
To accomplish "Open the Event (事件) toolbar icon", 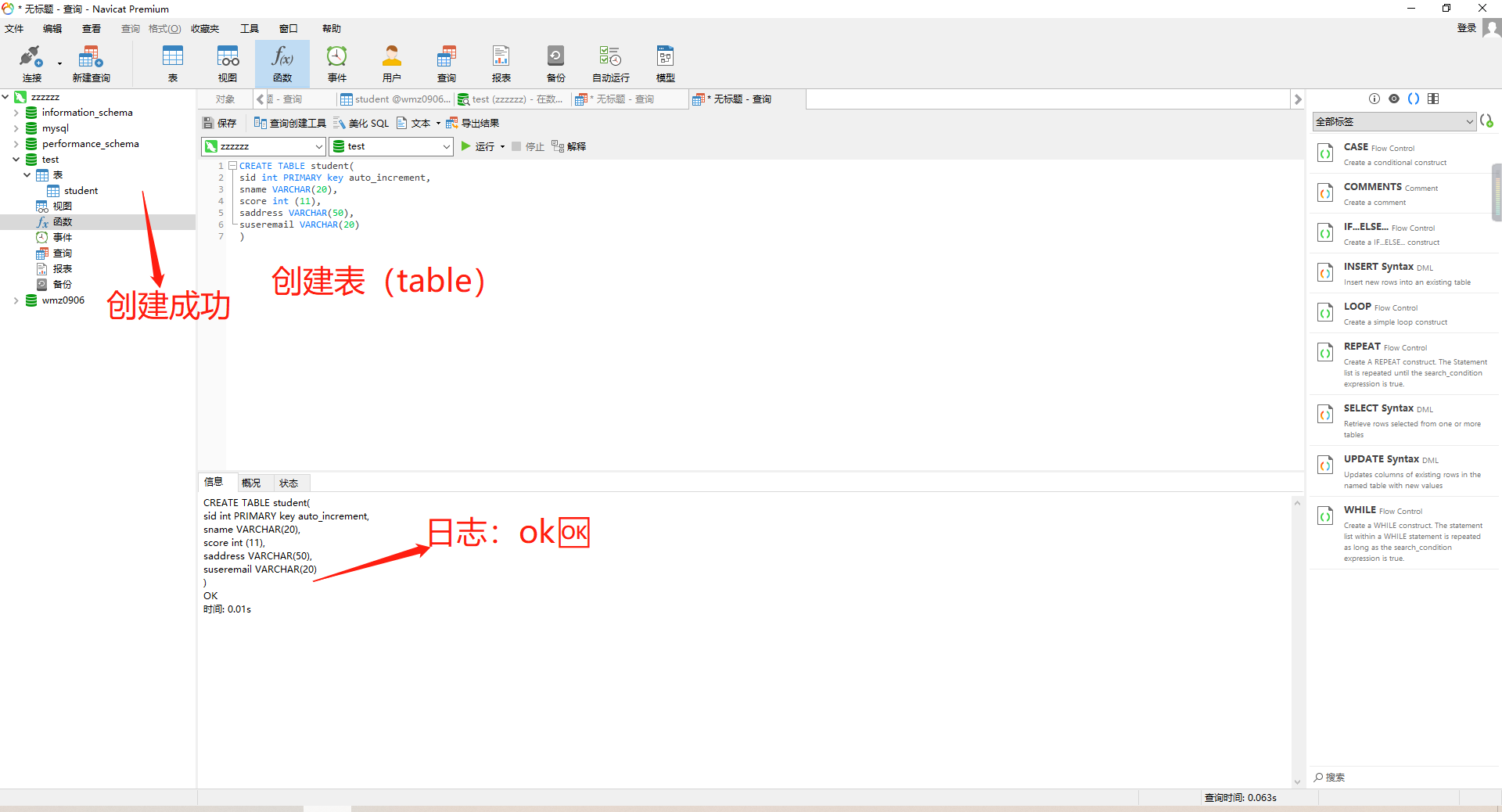I will pos(337,63).
